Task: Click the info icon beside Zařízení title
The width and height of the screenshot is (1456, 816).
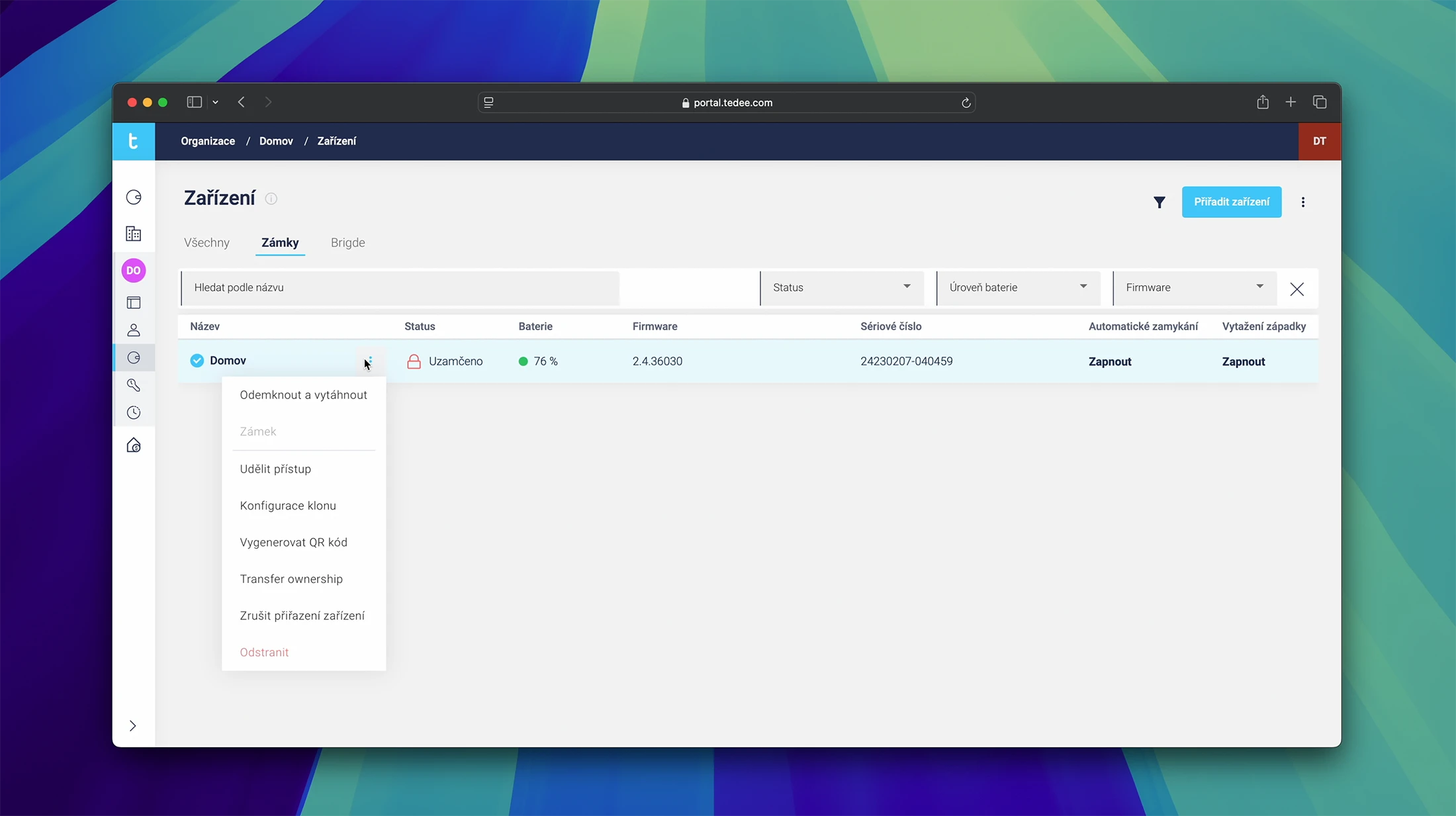Action: pyautogui.click(x=271, y=199)
